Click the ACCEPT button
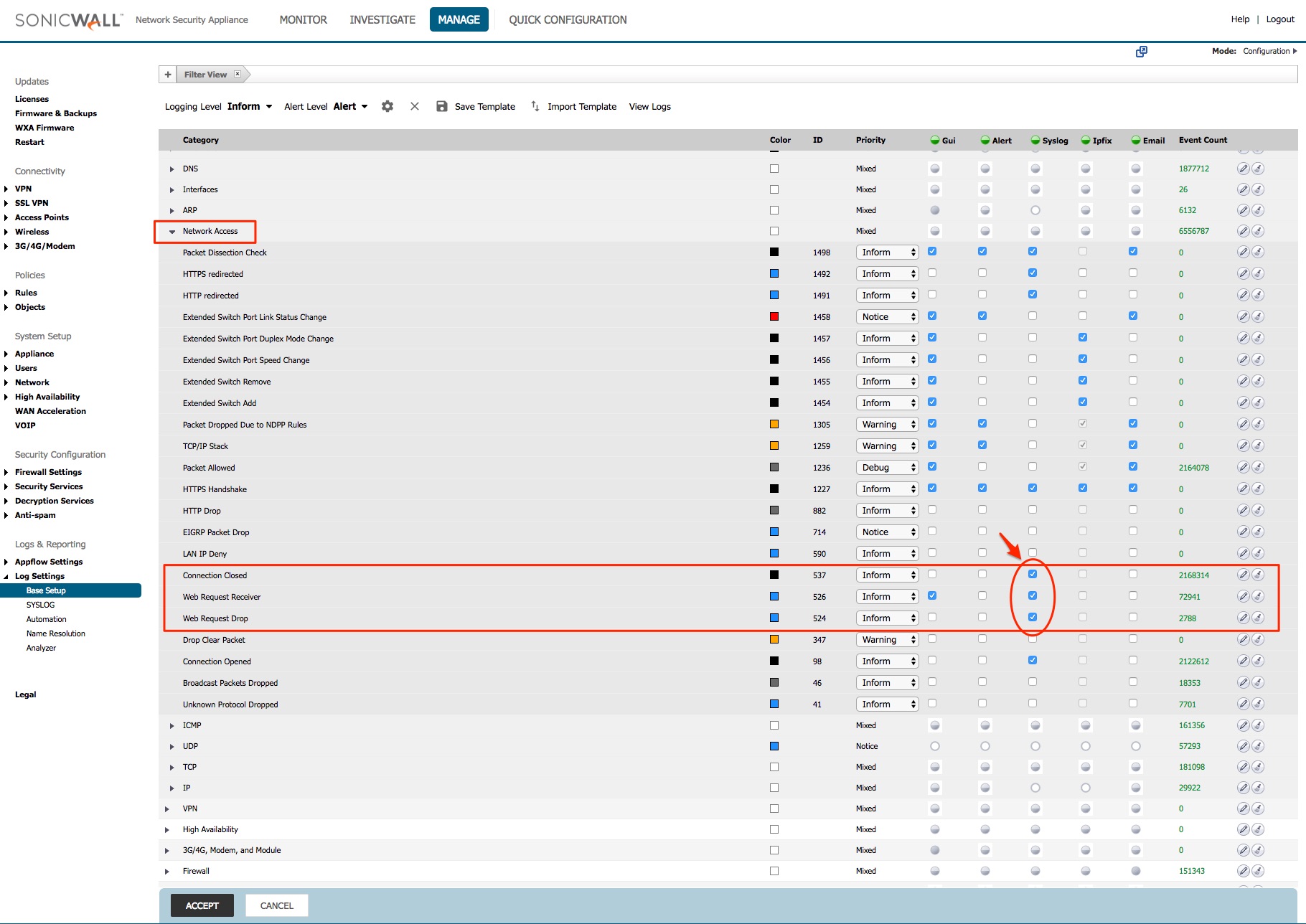This screenshot has width=1306, height=924. click(x=202, y=905)
